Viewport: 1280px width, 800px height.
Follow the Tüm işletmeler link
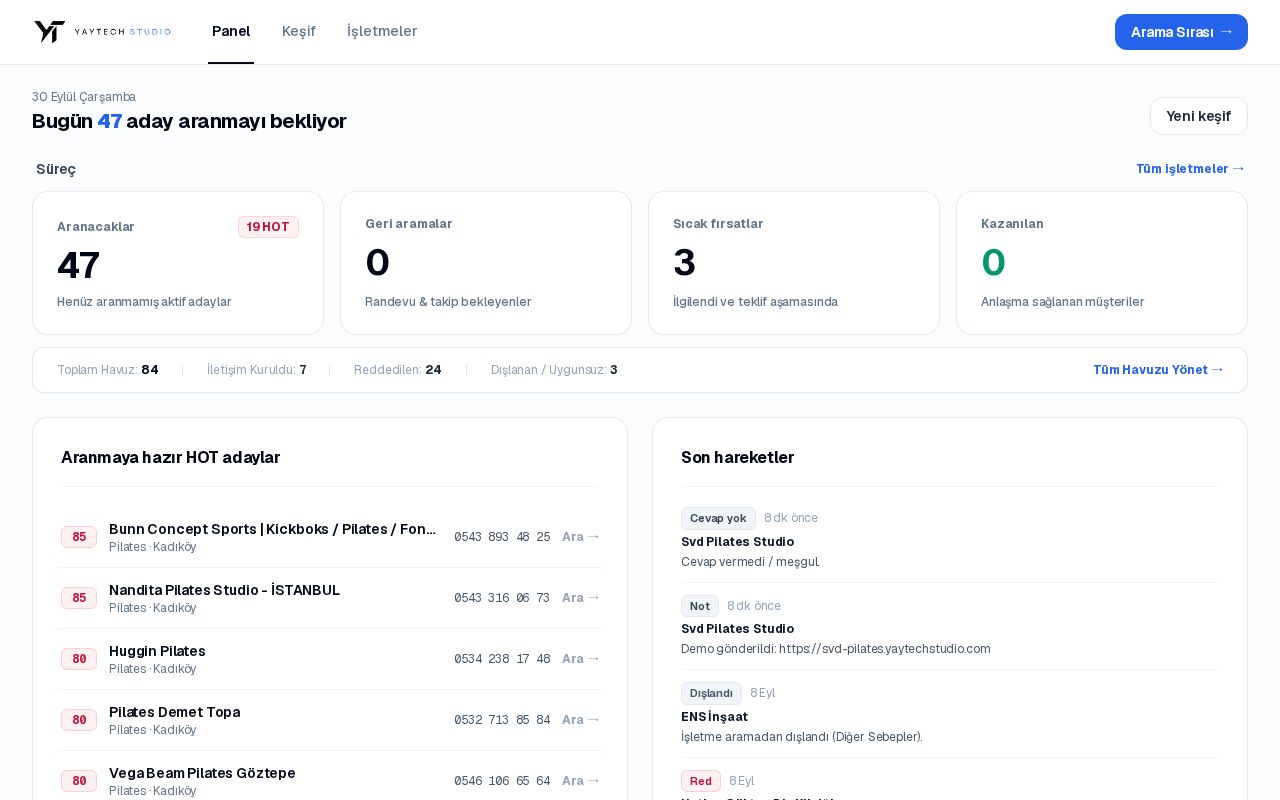1190,169
